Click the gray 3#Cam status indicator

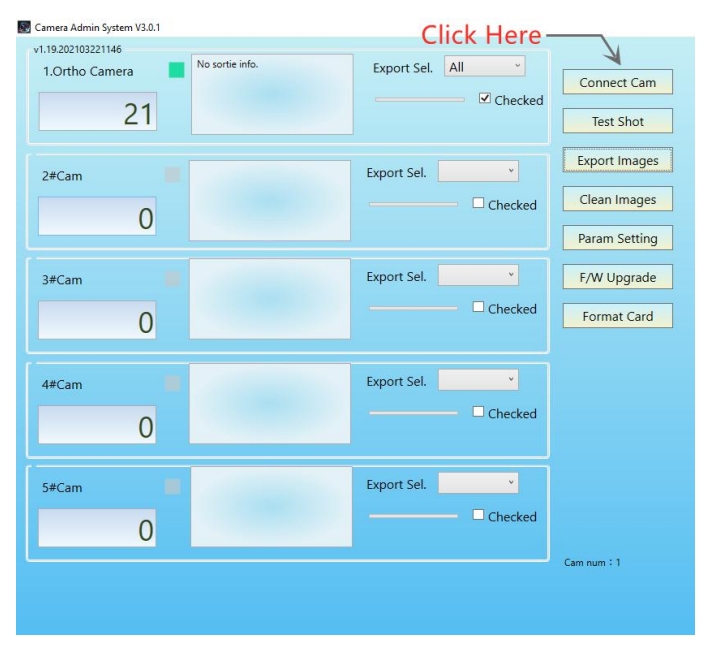173,279
